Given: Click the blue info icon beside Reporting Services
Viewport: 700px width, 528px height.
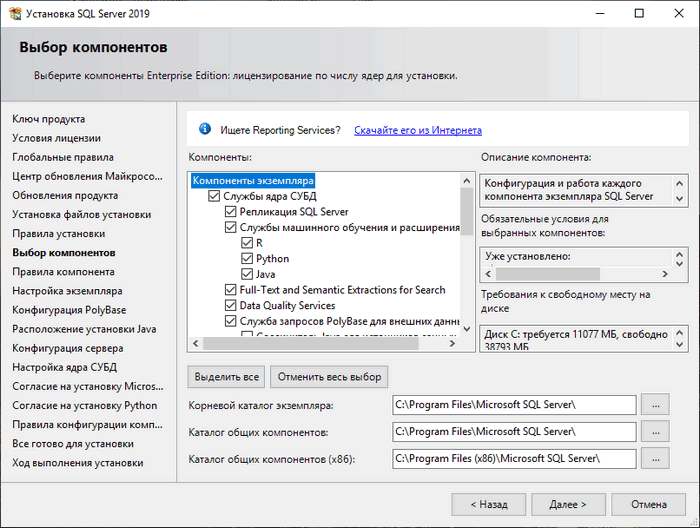Looking at the screenshot, I should (x=205, y=129).
